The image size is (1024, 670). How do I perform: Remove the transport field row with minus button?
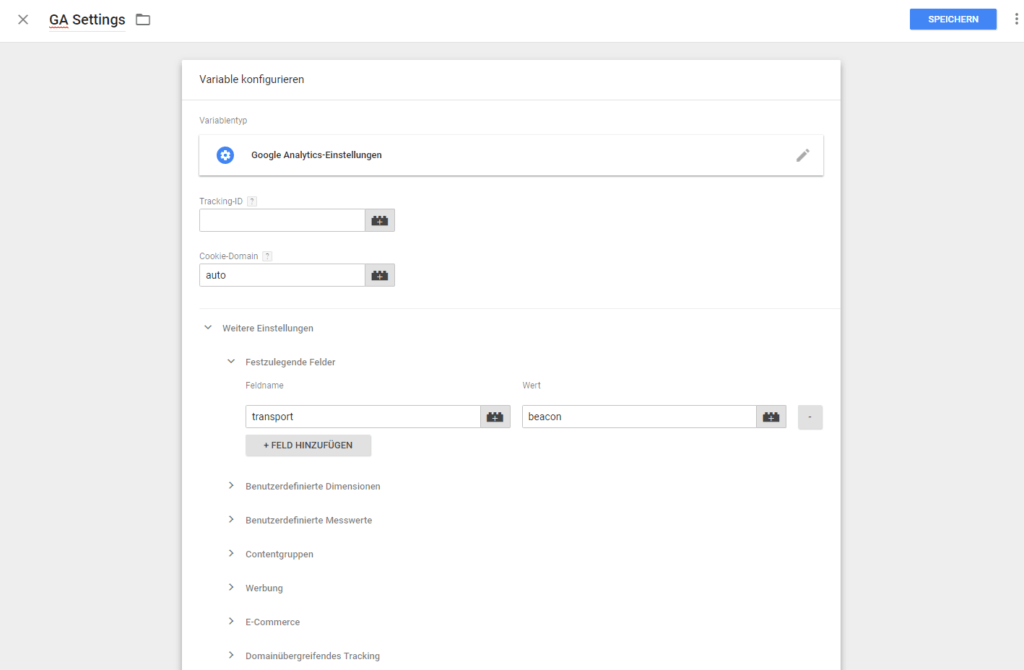[x=810, y=417]
